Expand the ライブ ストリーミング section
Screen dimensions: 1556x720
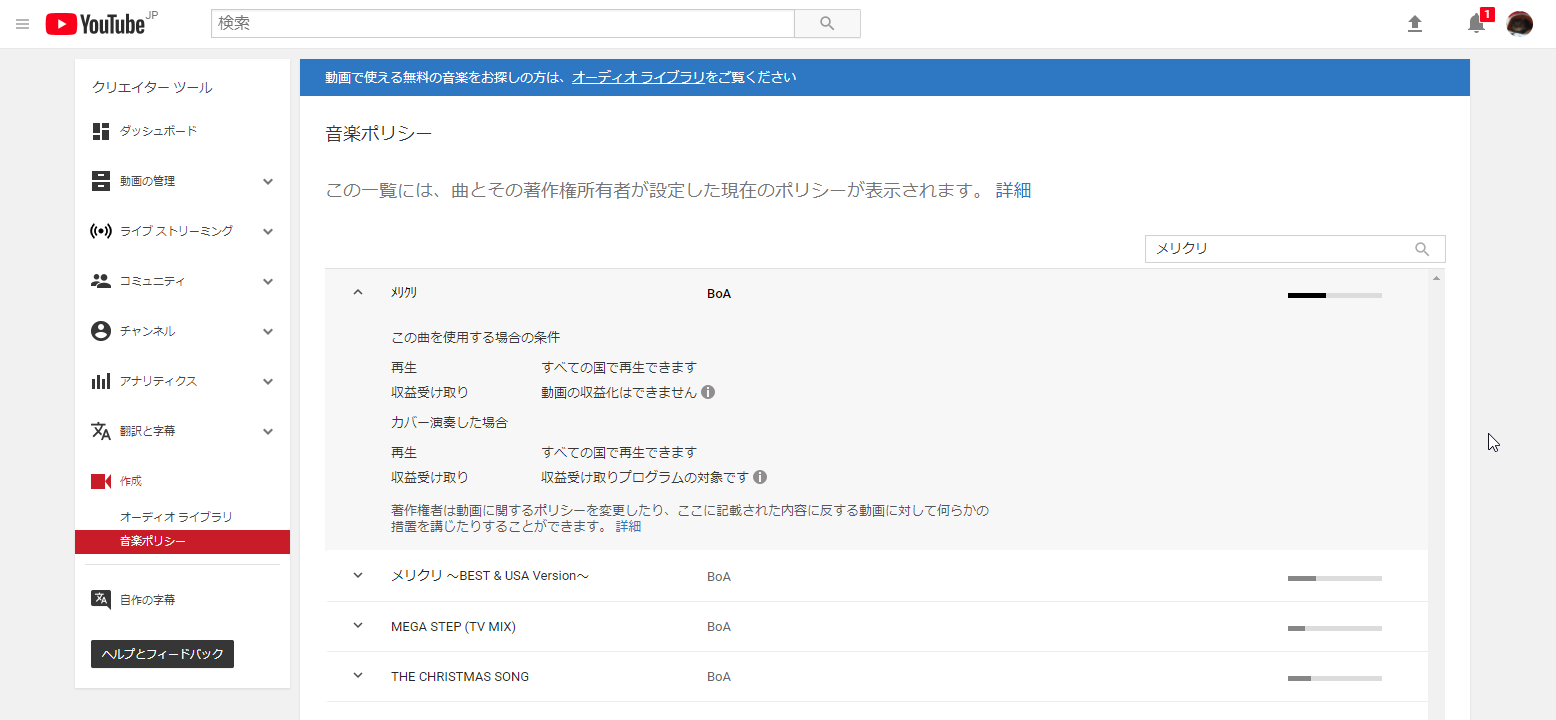(x=268, y=231)
